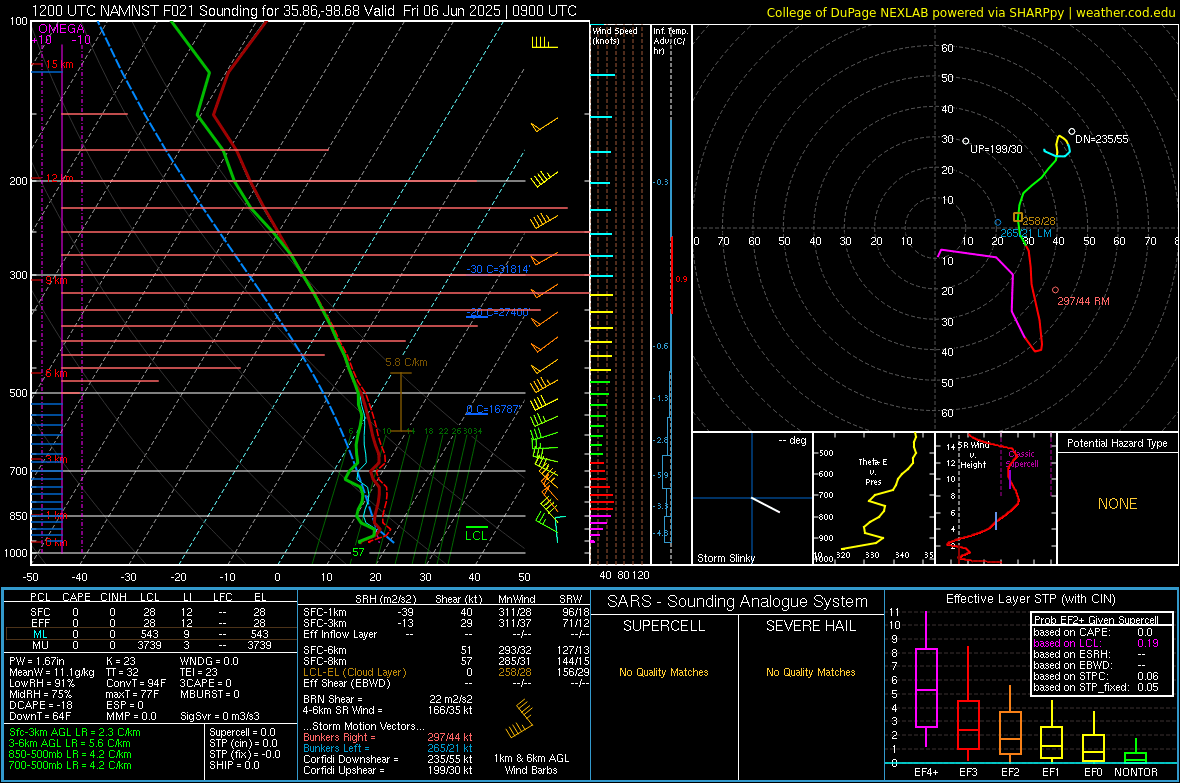Click the '4-6km SR Wind =' row

click(388, 710)
